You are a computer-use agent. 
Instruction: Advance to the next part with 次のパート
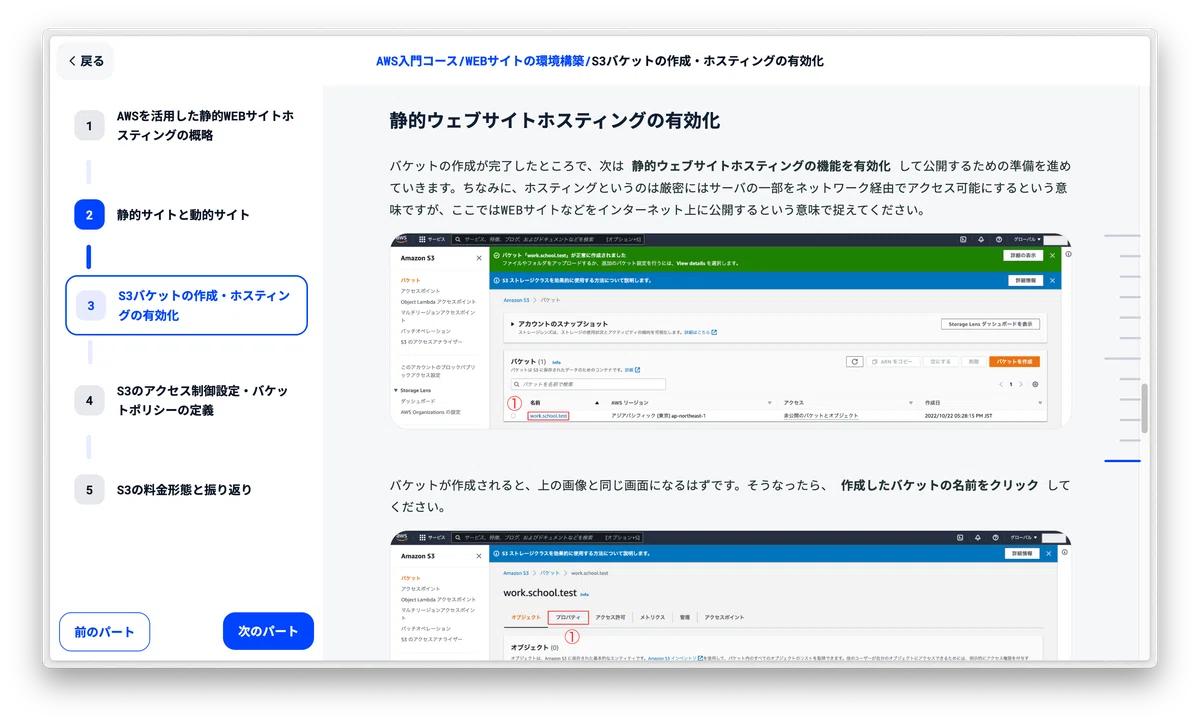point(268,632)
